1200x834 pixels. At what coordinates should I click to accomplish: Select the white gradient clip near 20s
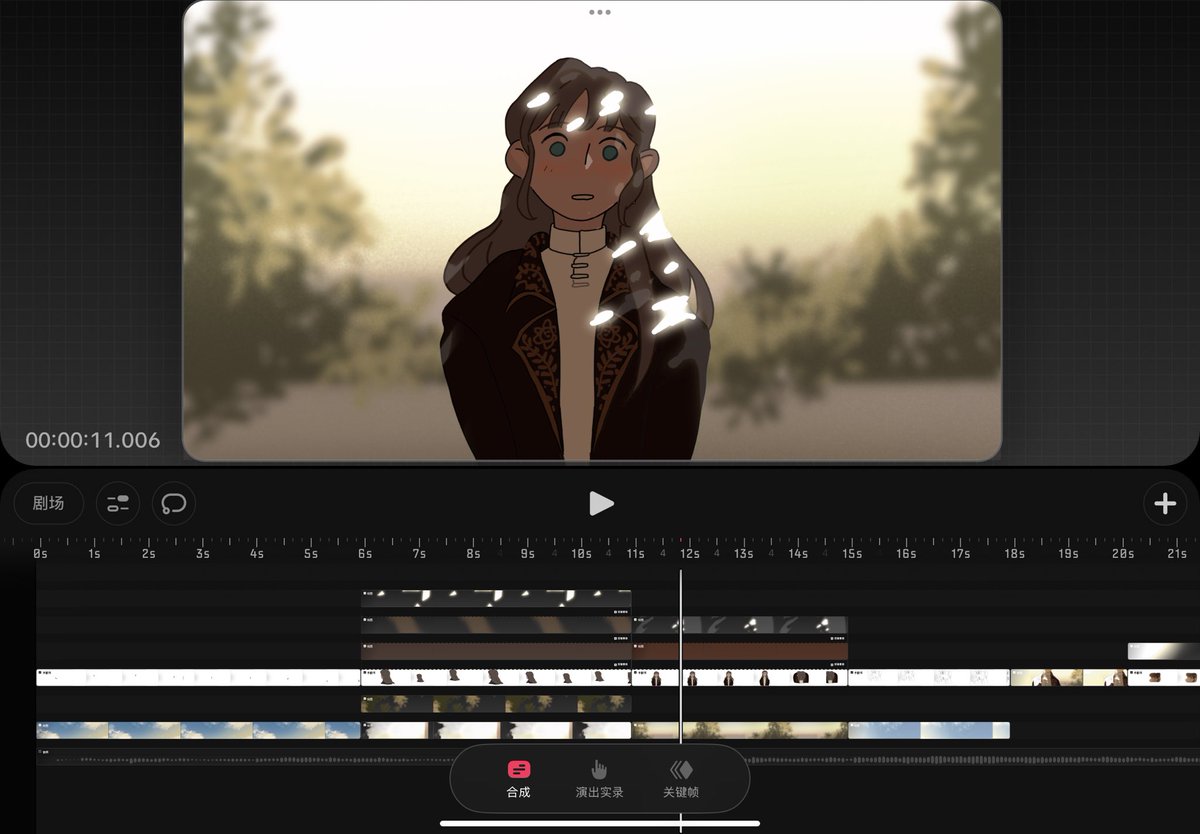click(x=1163, y=651)
